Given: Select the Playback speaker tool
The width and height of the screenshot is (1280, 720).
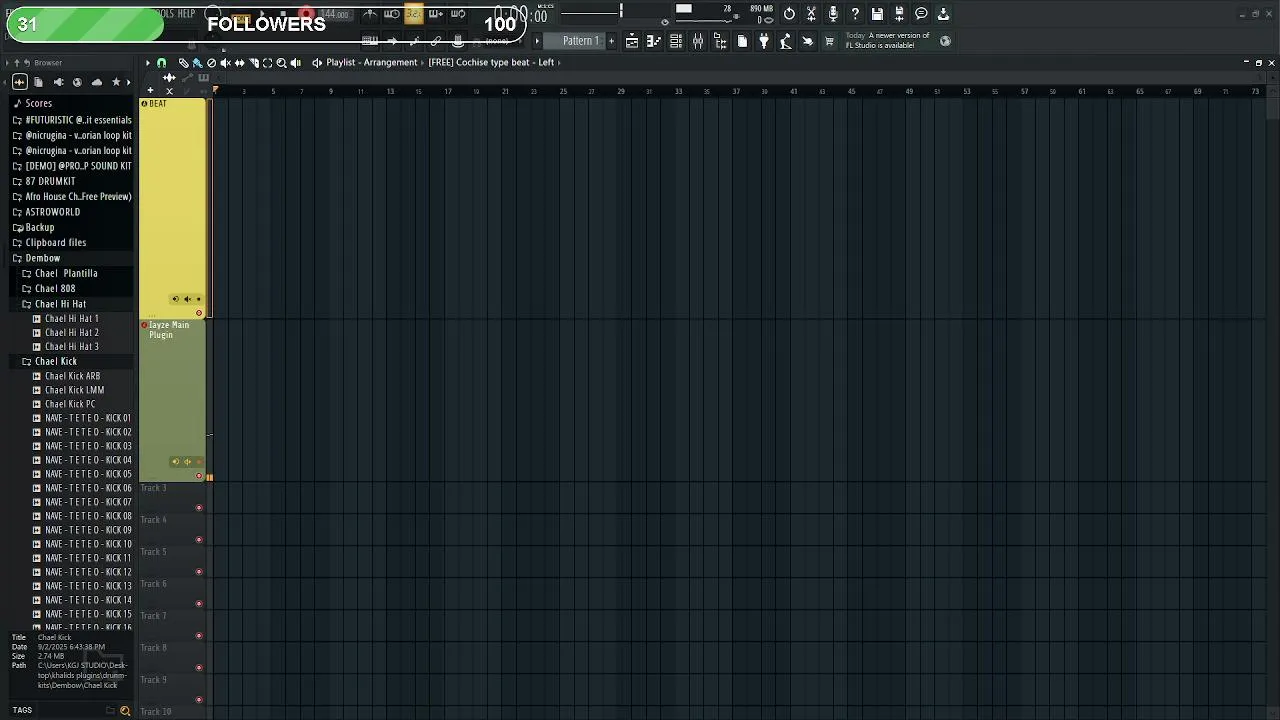Looking at the screenshot, I should (x=295, y=63).
